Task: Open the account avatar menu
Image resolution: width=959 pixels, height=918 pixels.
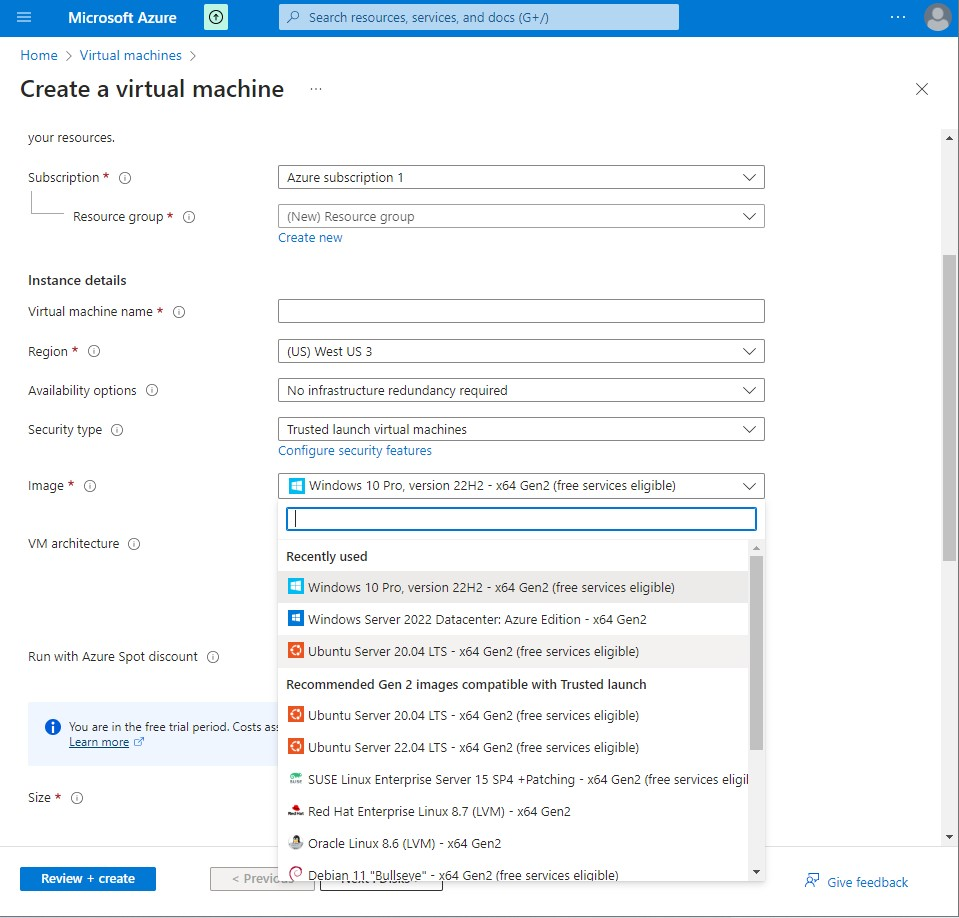Action: pyautogui.click(x=936, y=16)
